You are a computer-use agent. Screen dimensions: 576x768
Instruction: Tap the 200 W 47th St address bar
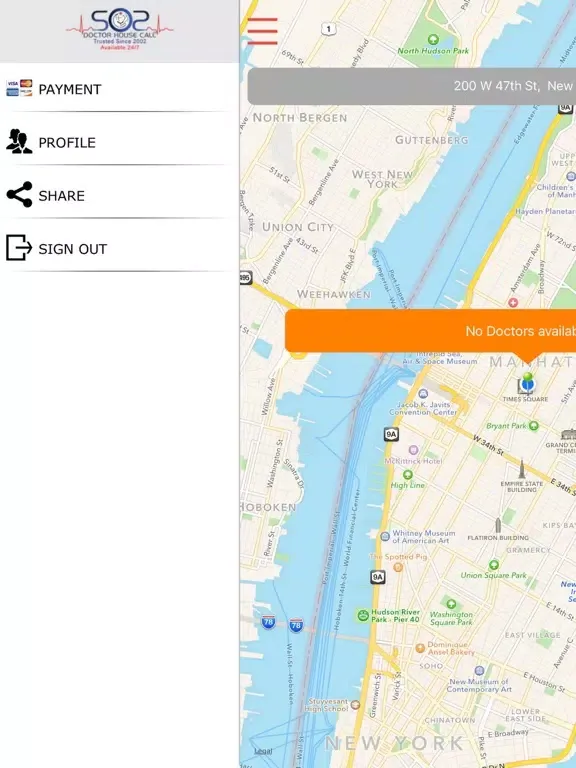(411, 86)
